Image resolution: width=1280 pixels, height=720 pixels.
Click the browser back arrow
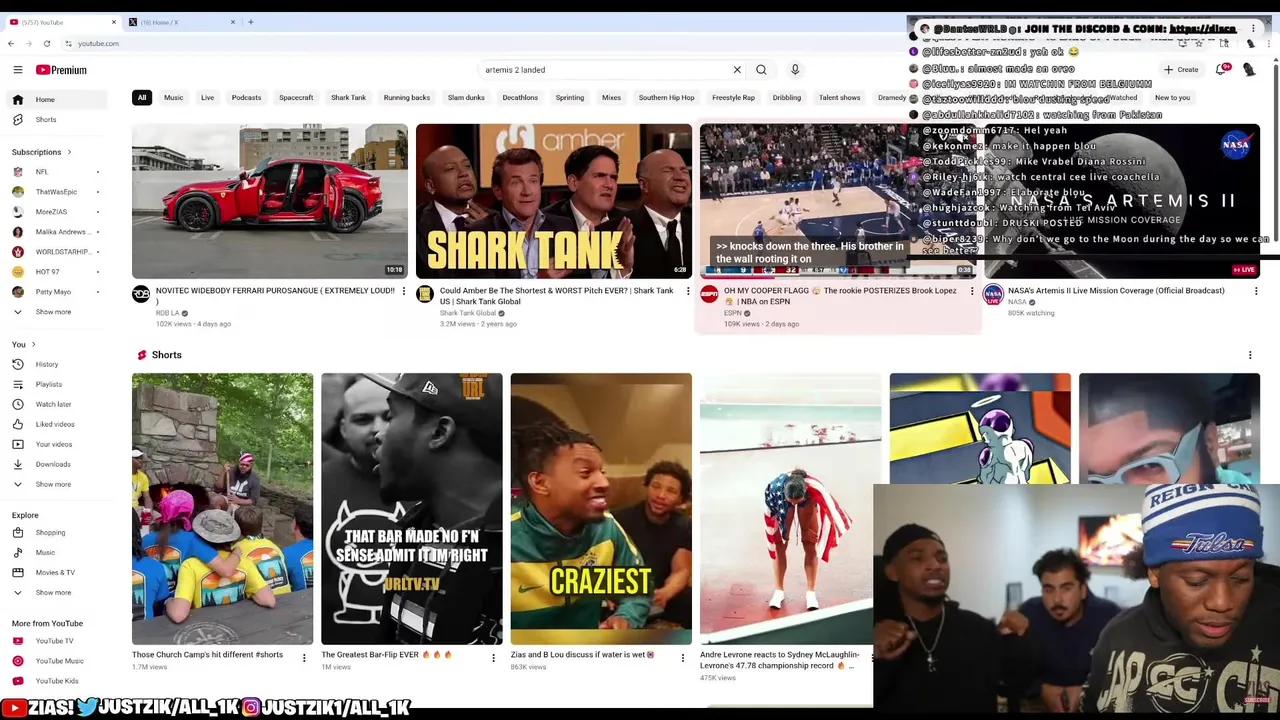click(11, 43)
